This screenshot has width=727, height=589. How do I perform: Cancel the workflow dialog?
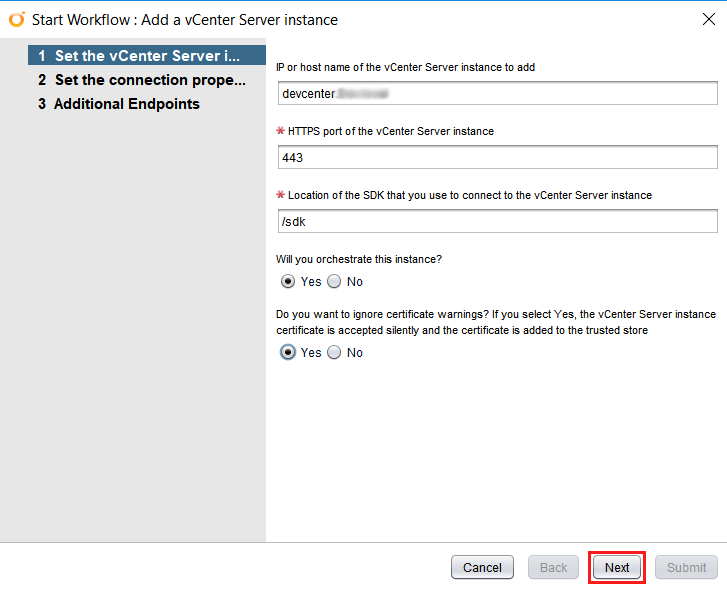(482, 567)
